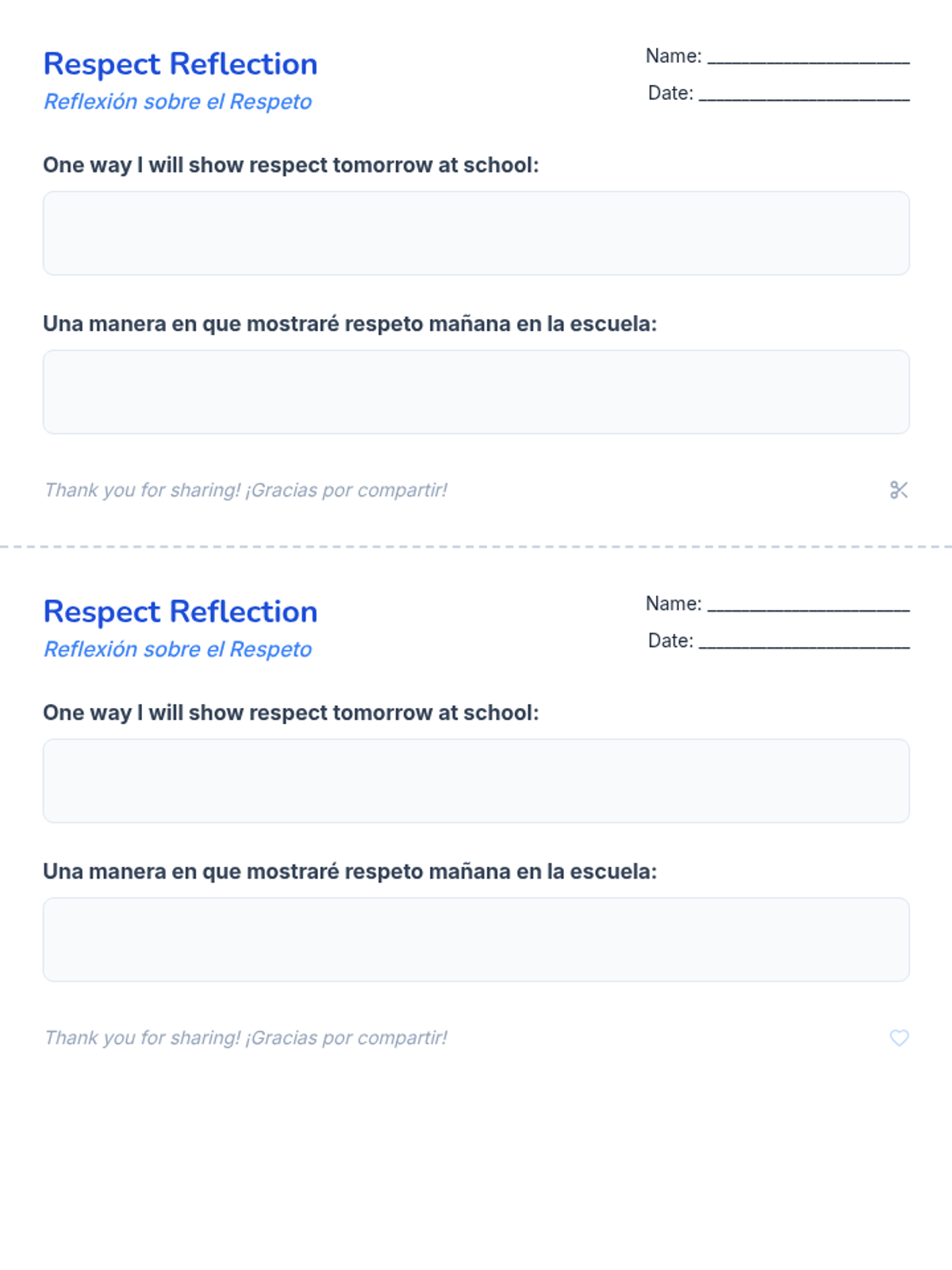This screenshot has height=1270, width=952.
Task: Click second slip's "Respect Reflection" heading
Action: (x=180, y=612)
